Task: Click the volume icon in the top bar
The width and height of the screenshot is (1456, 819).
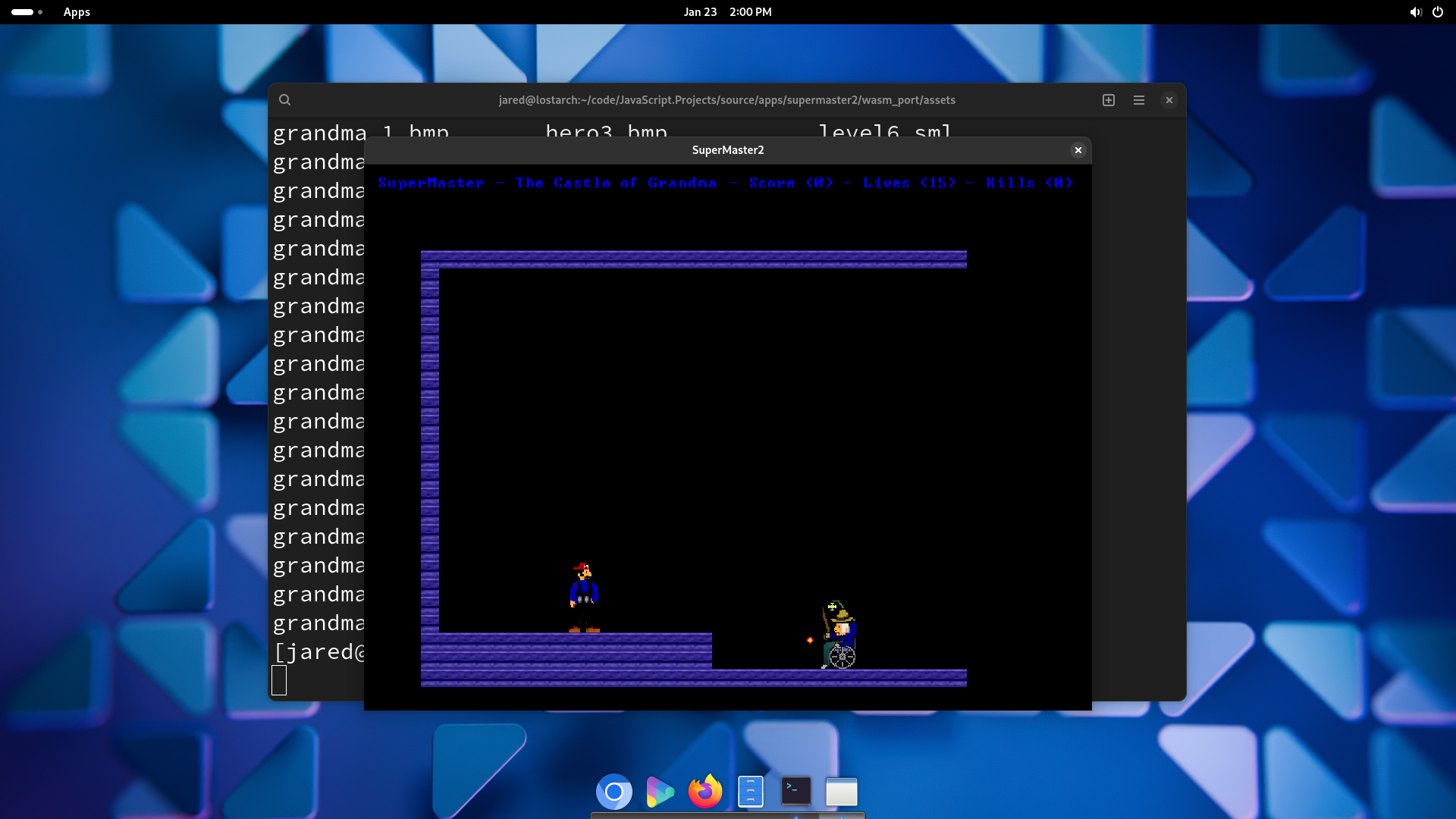Action: point(1415,12)
